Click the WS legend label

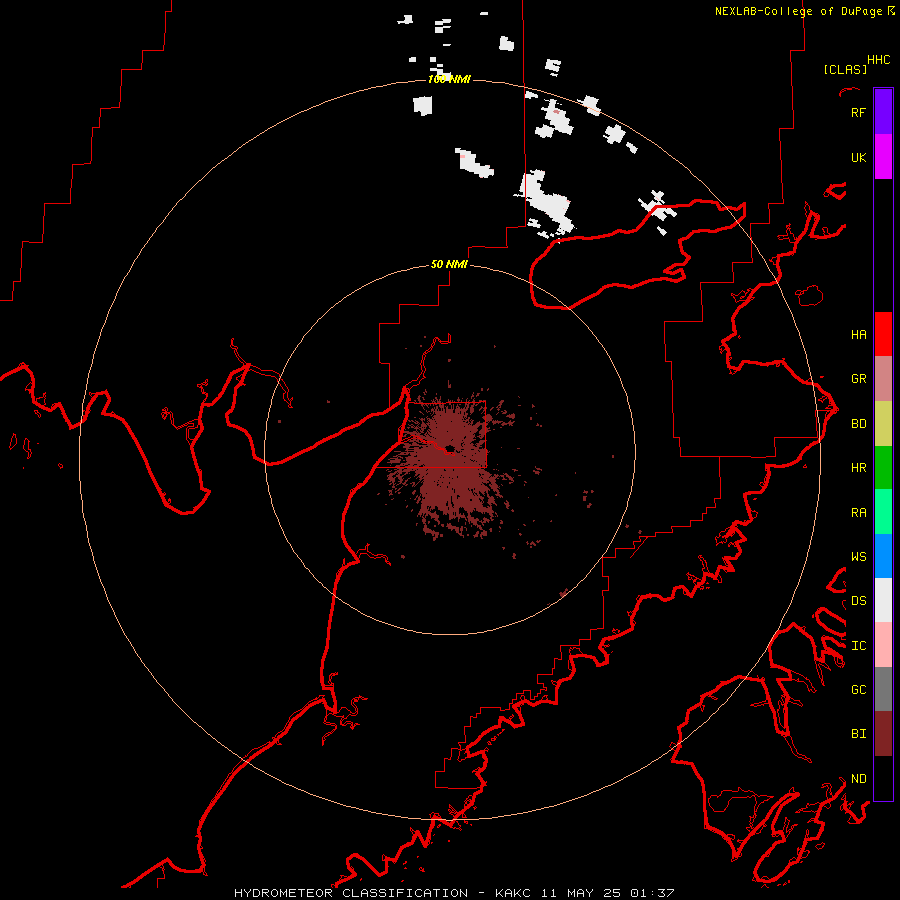pyautogui.click(x=858, y=556)
